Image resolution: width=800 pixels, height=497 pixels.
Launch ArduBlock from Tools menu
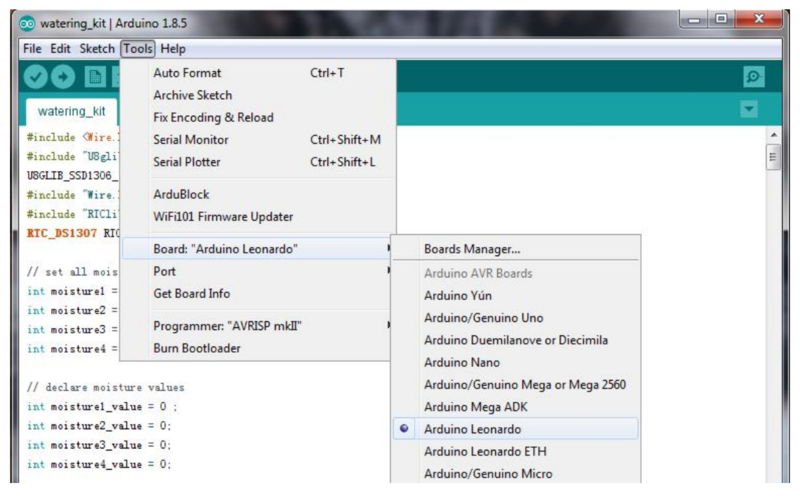click(x=258, y=194)
